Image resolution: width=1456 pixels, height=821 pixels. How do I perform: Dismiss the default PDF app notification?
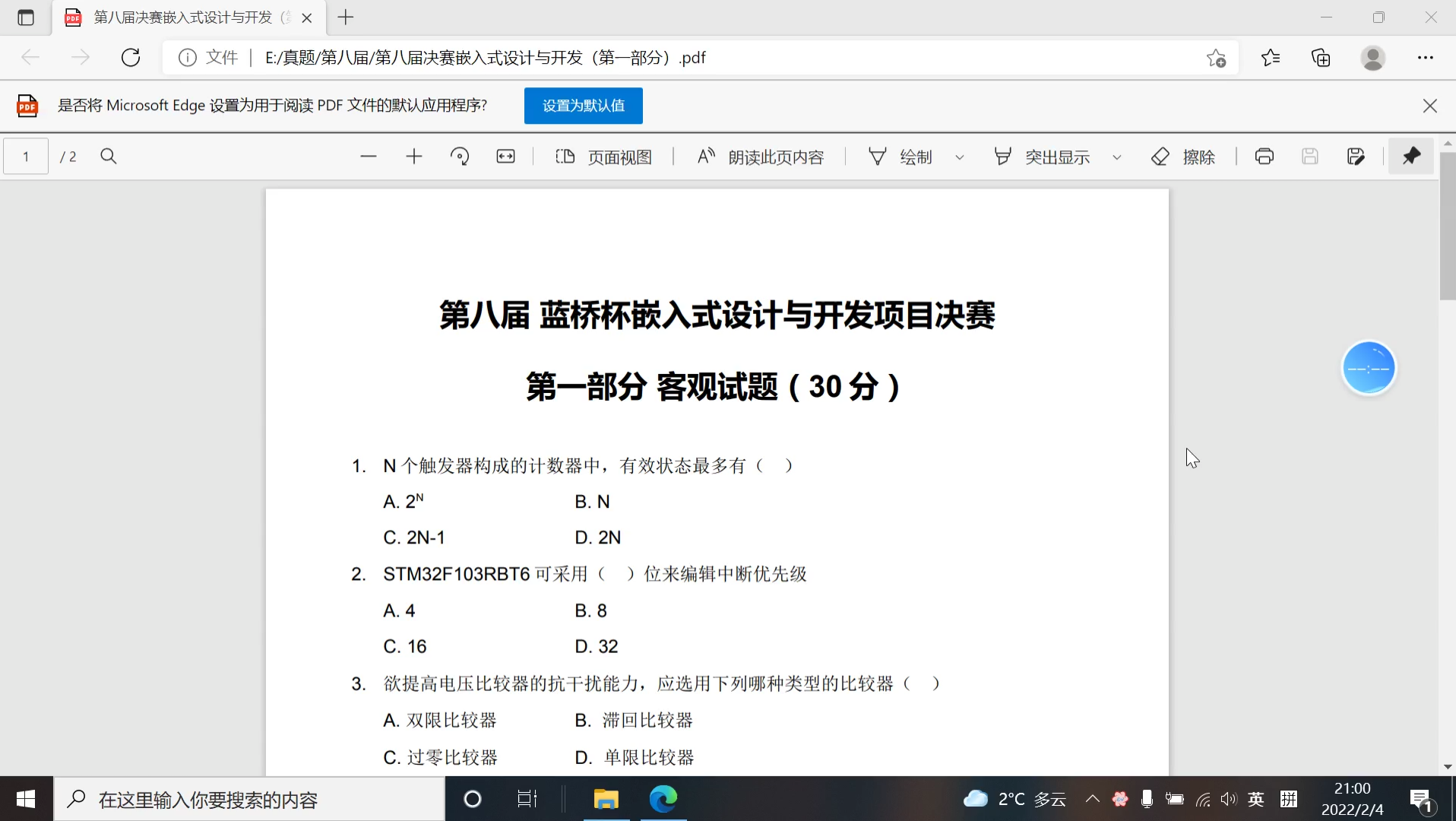(1429, 106)
